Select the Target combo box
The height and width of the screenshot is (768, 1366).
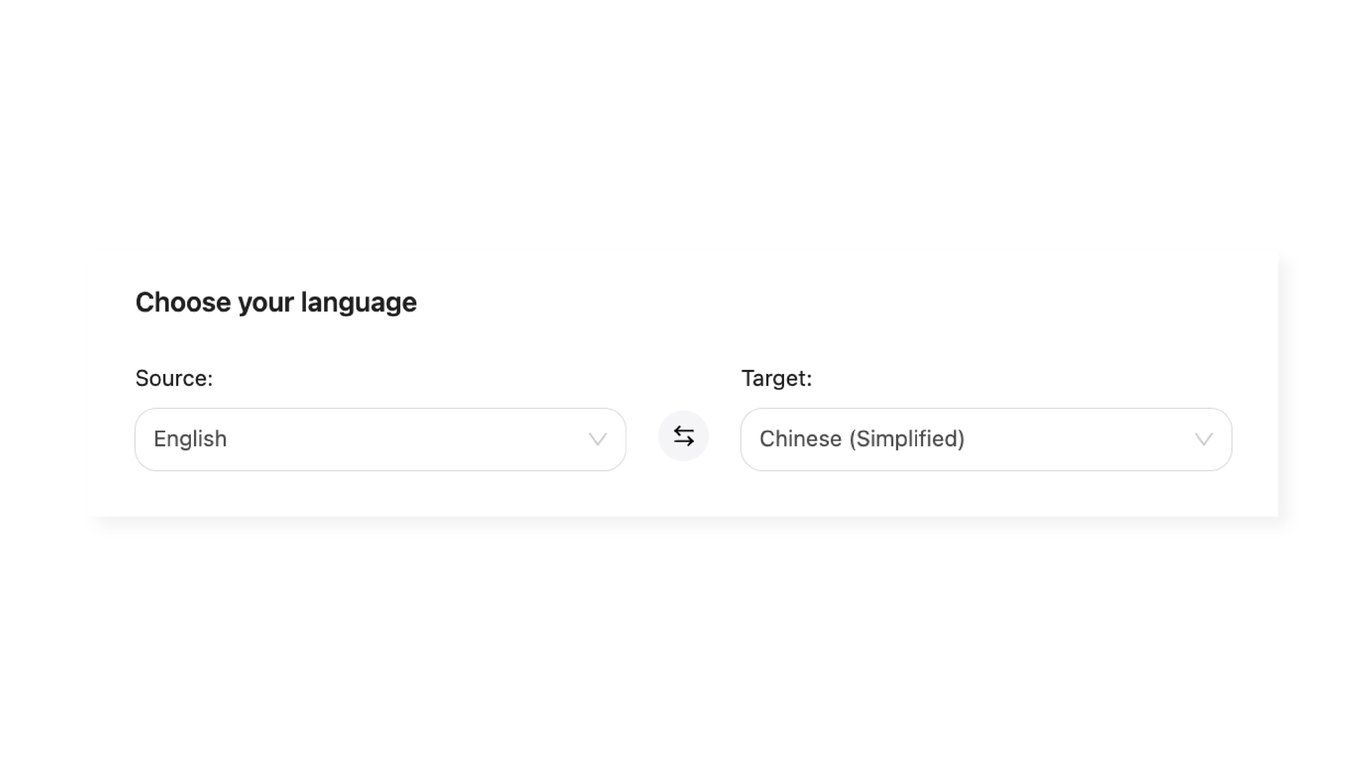point(985,439)
